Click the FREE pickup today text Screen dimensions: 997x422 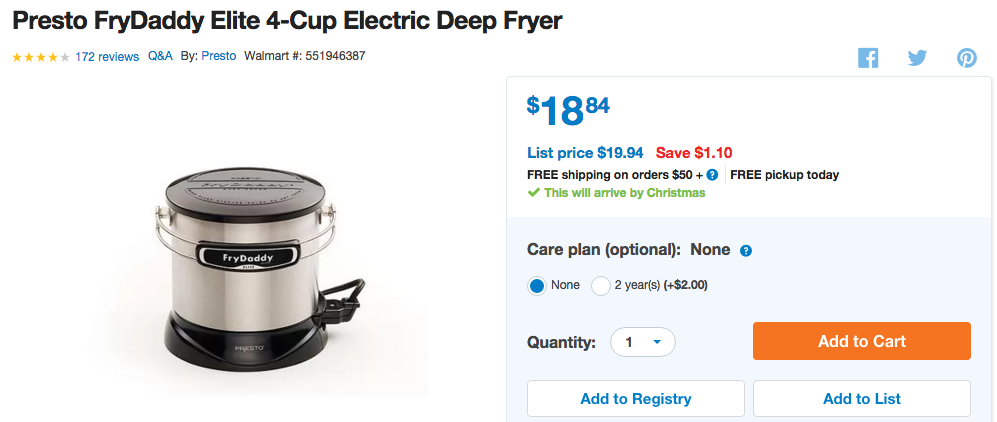click(x=785, y=175)
